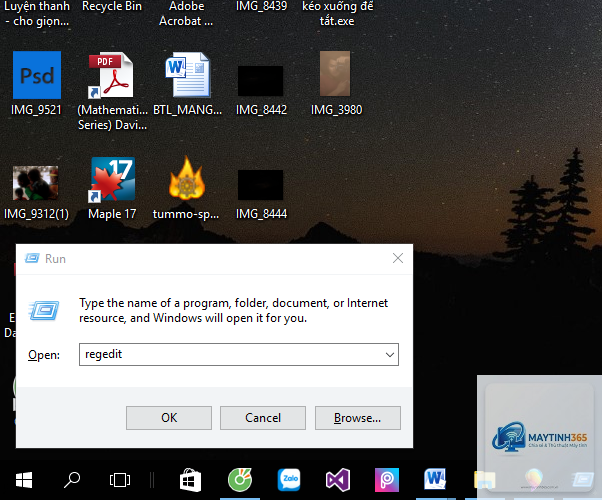602x500 pixels.
Task: Select the tummo-sp flame icon
Action: point(187,178)
